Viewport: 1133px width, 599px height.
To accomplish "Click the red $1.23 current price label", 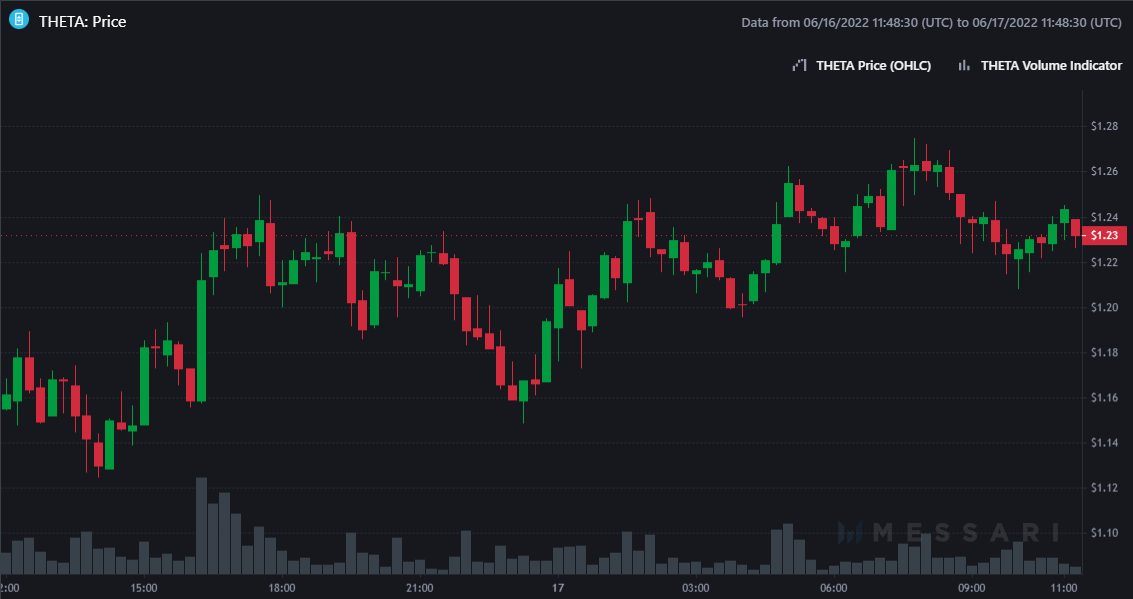I will (x=1104, y=235).
